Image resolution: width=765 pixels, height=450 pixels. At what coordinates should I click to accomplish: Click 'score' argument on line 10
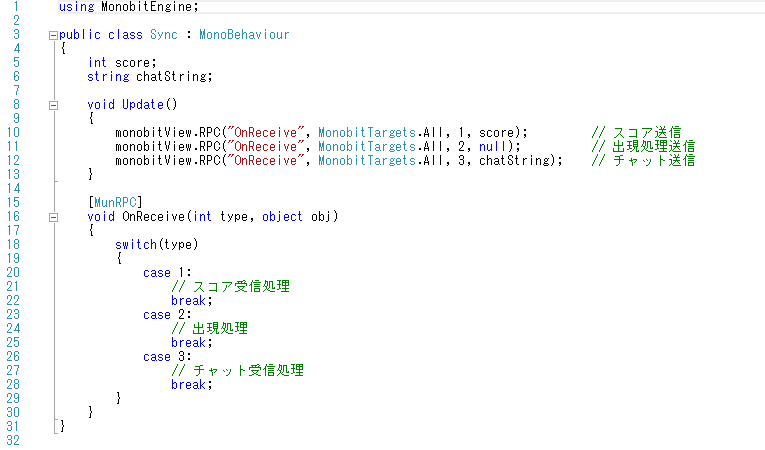[x=496, y=133]
